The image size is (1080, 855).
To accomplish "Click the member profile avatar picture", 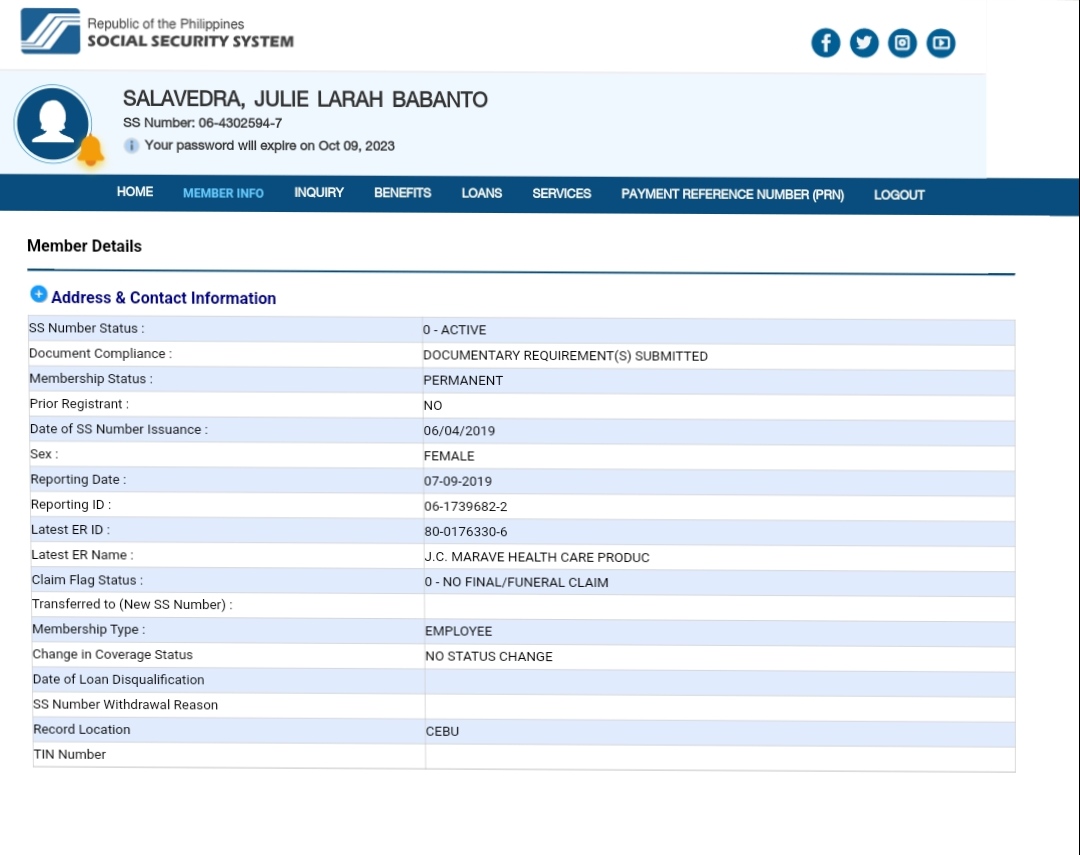I will (x=52, y=124).
